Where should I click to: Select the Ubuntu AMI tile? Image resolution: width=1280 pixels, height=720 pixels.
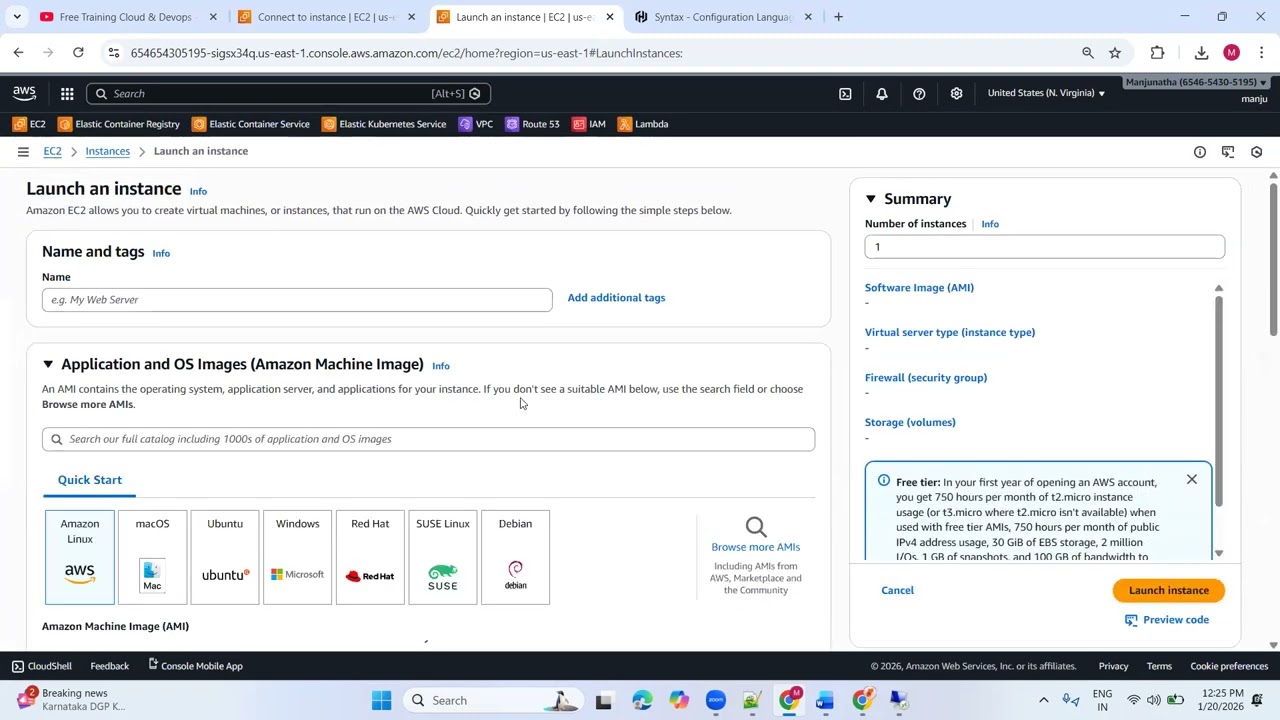225,557
